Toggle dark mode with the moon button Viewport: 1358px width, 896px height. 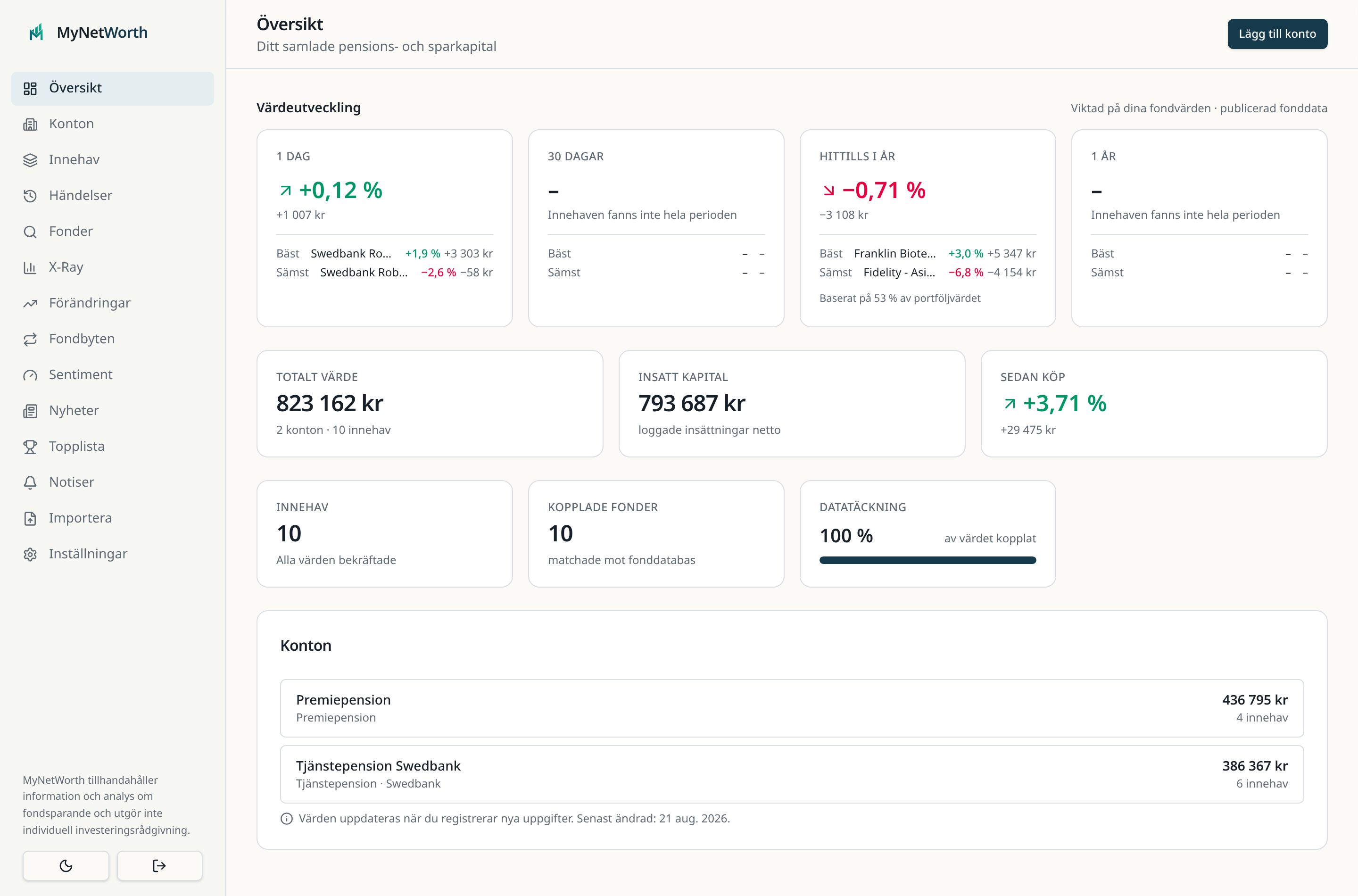[x=66, y=866]
